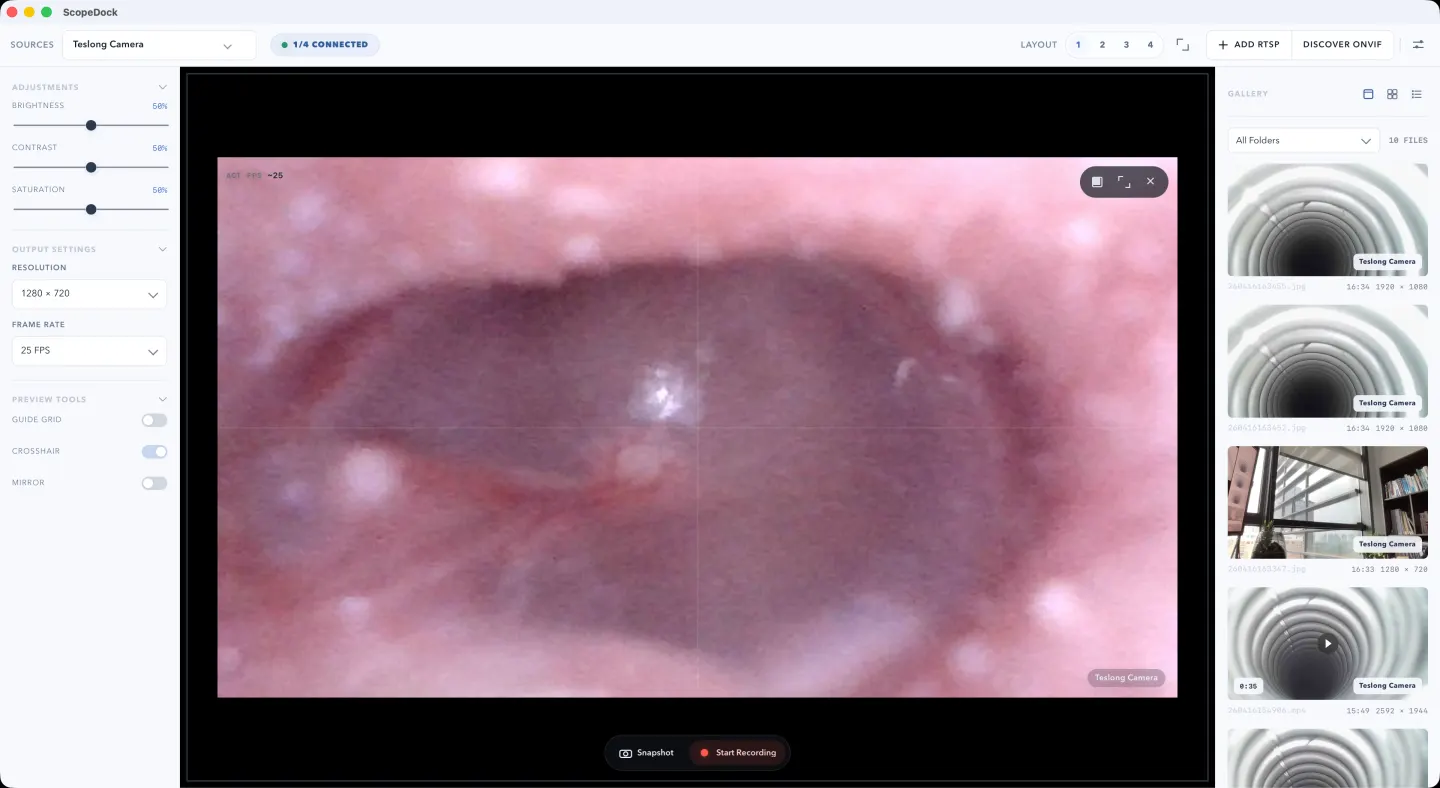
Task: Collapse the Output Settings section
Action: point(163,249)
